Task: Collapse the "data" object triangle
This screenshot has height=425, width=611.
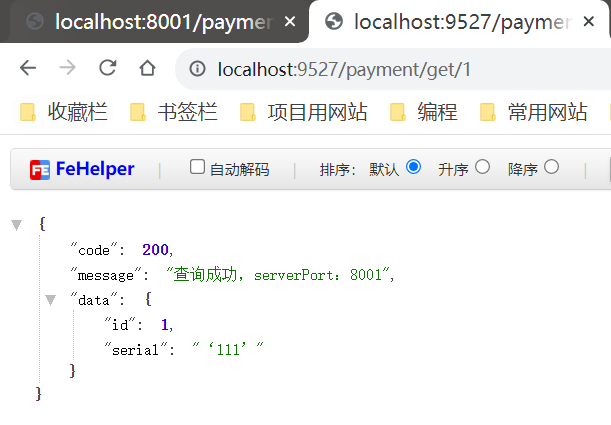Action: 51,300
